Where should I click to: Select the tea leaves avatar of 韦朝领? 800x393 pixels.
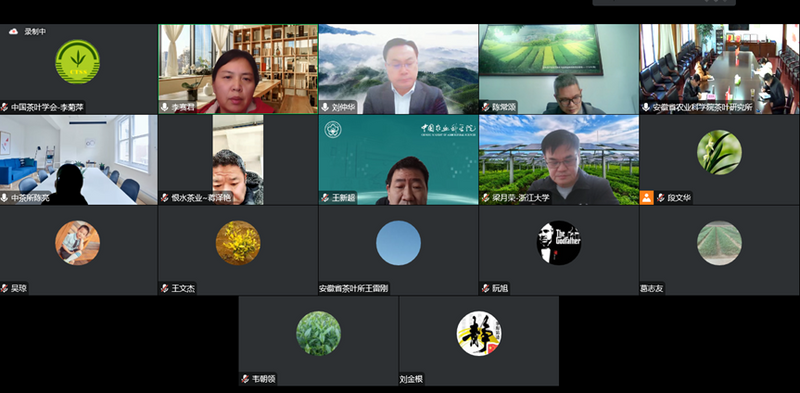(318, 333)
